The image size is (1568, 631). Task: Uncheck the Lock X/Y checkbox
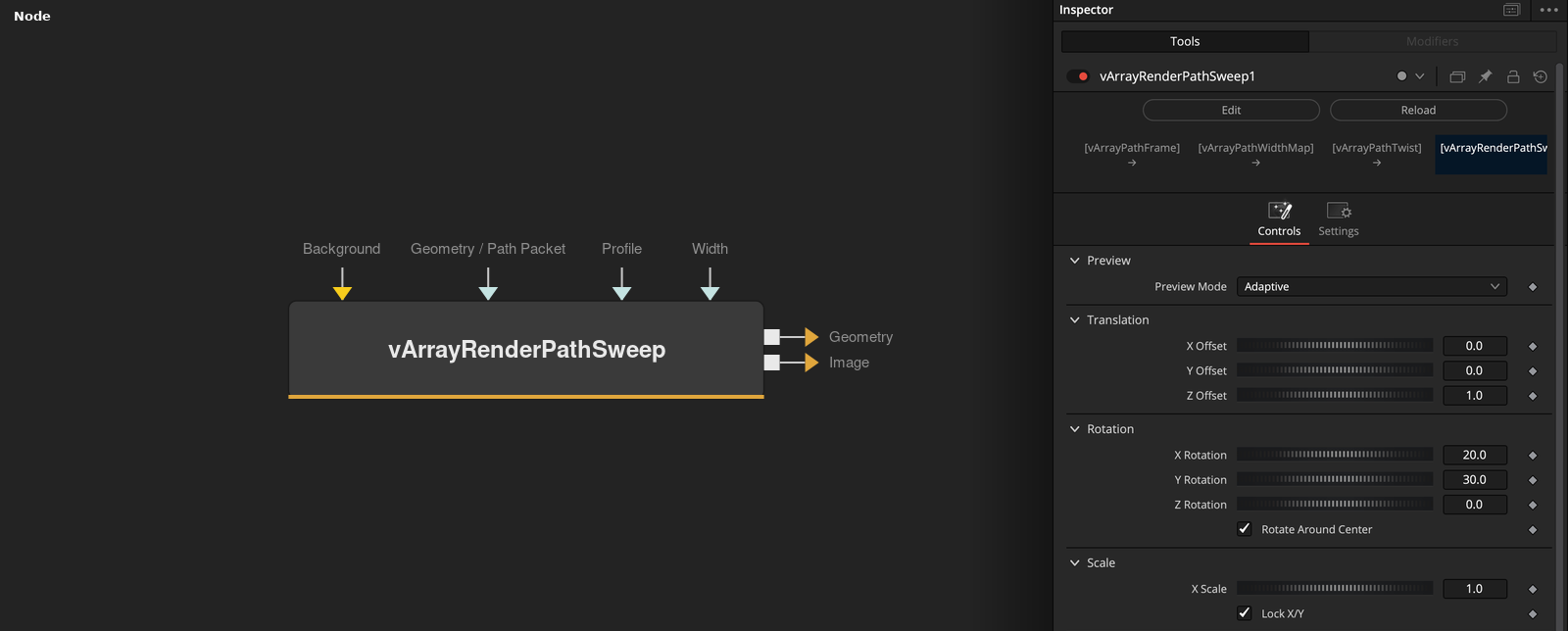point(1245,613)
